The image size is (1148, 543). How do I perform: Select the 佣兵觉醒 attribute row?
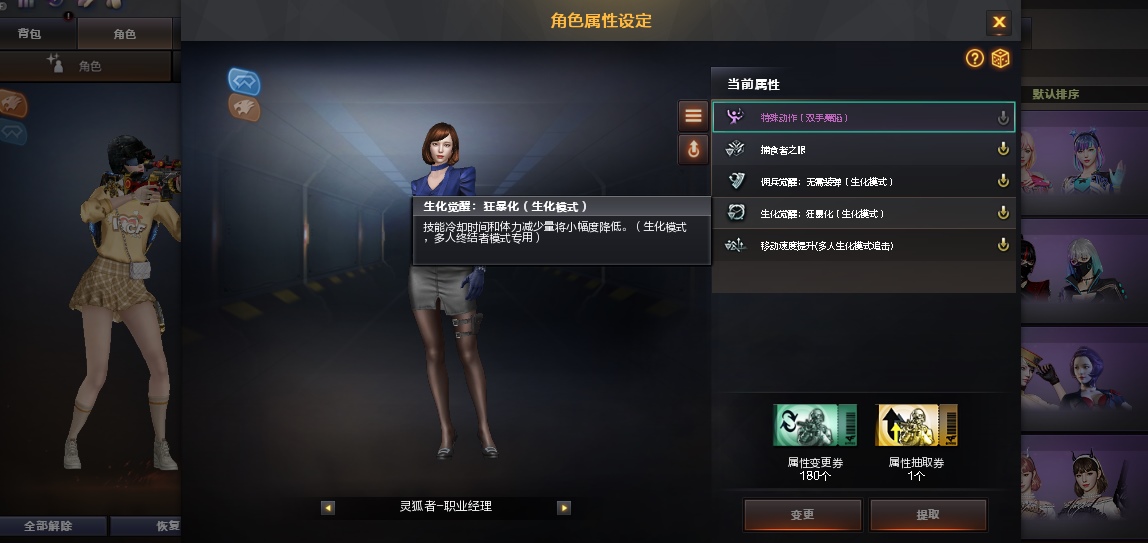click(x=864, y=181)
